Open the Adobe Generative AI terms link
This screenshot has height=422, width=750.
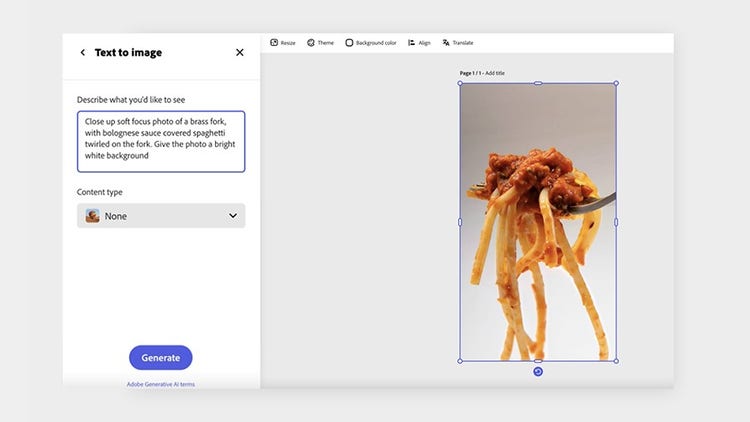tap(161, 384)
